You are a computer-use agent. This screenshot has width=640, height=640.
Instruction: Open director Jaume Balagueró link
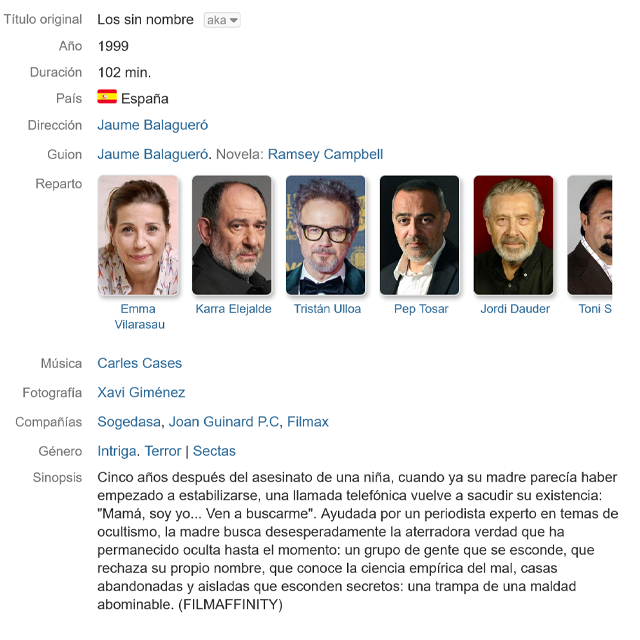(x=153, y=125)
